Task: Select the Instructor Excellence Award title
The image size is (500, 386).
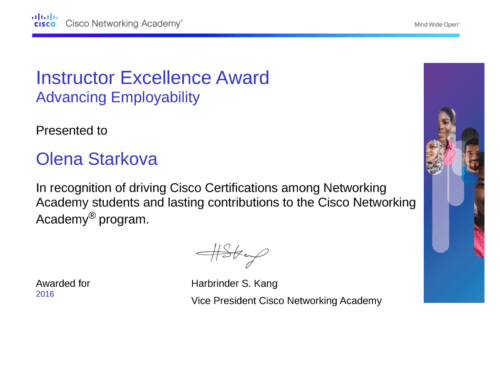Action: (x=152, y=78)
